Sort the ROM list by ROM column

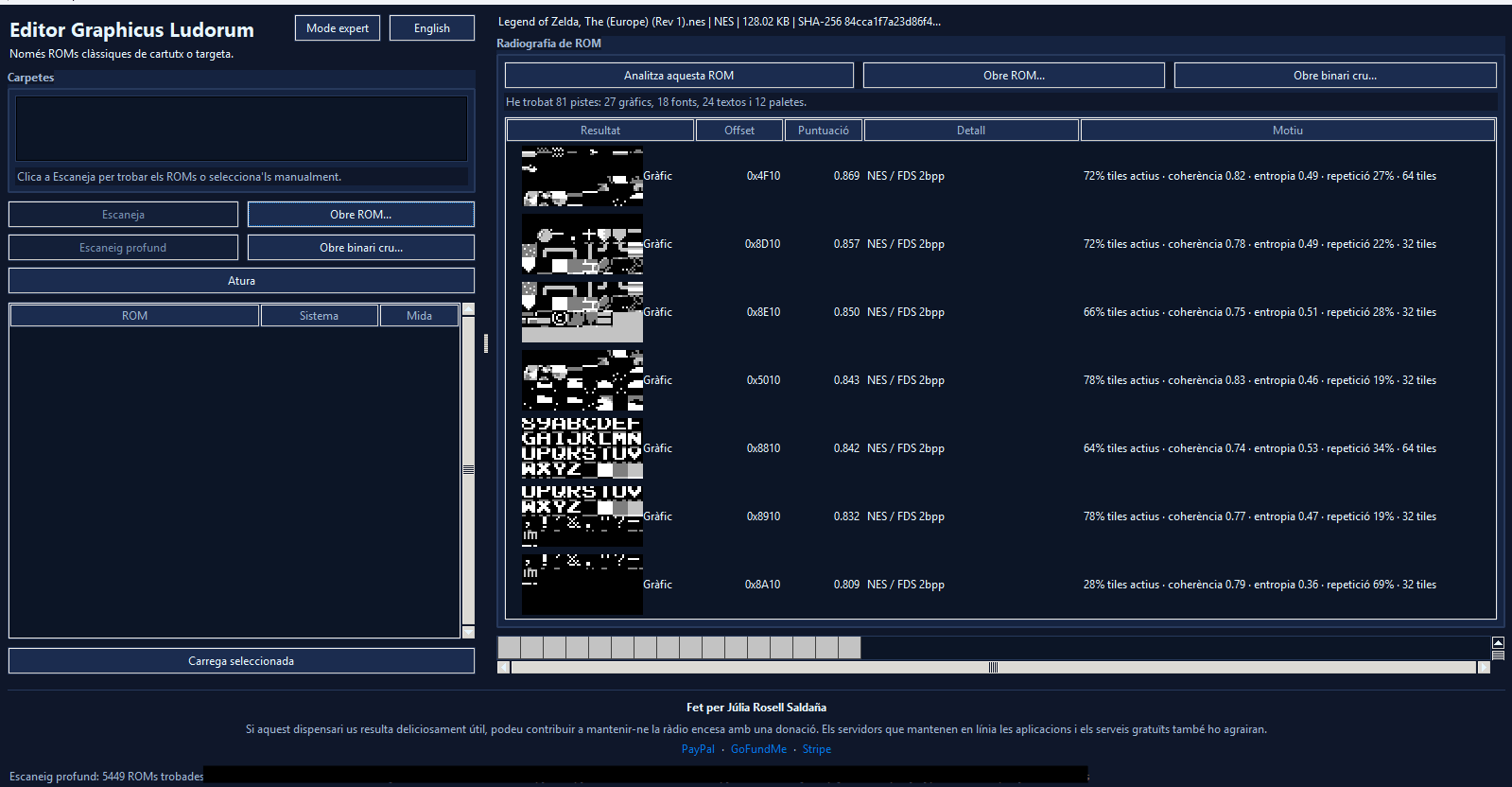pos(134,316)
